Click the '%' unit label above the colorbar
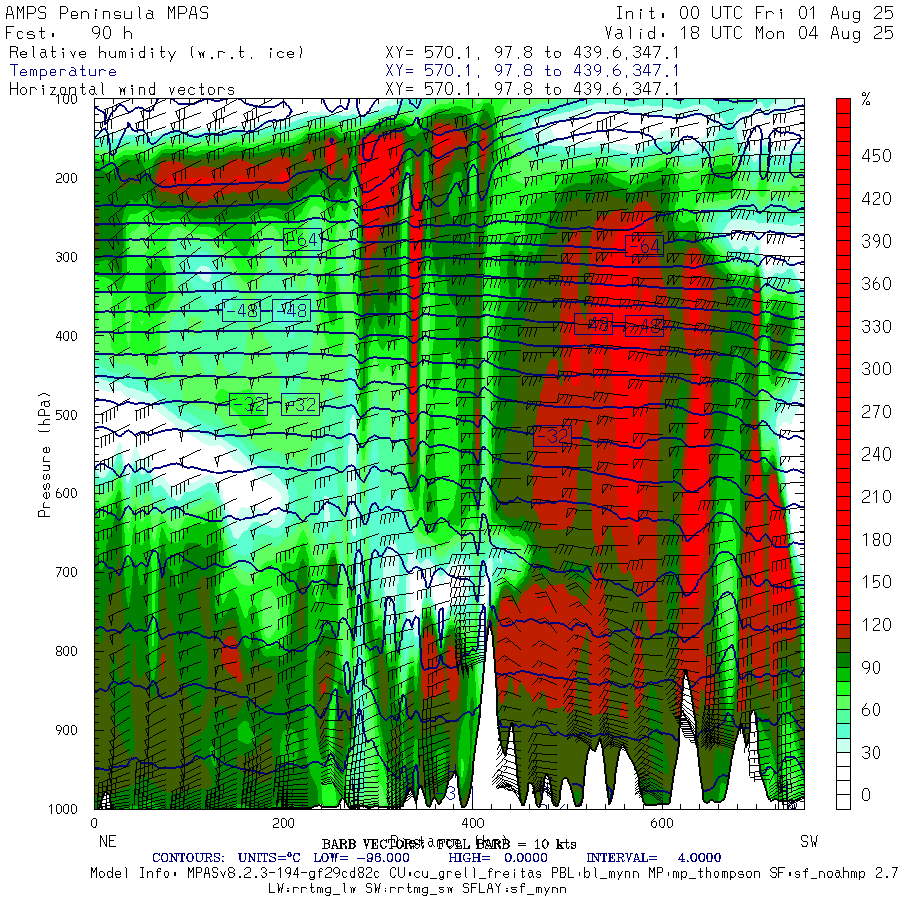The image size is (900, 900). (x=866, y=100)
